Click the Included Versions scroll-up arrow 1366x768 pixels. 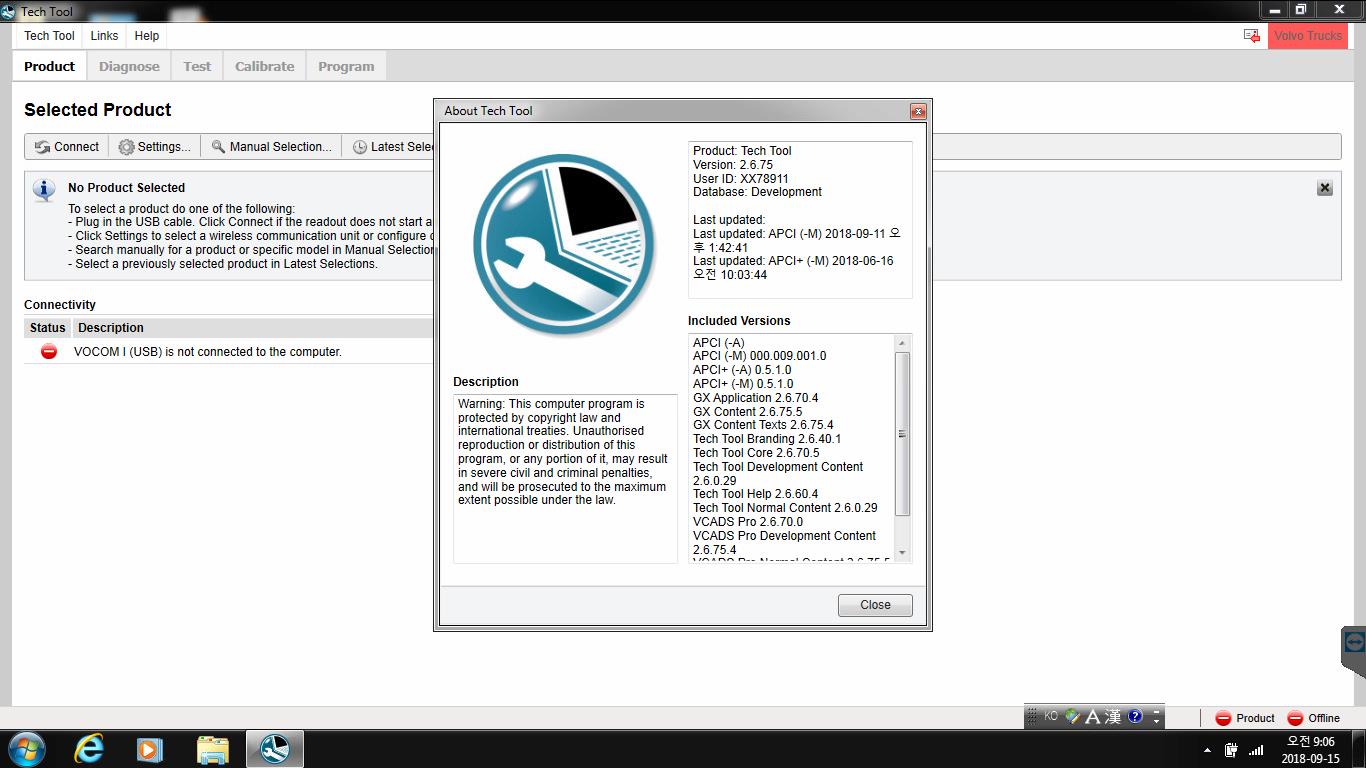tap(902, 343)
